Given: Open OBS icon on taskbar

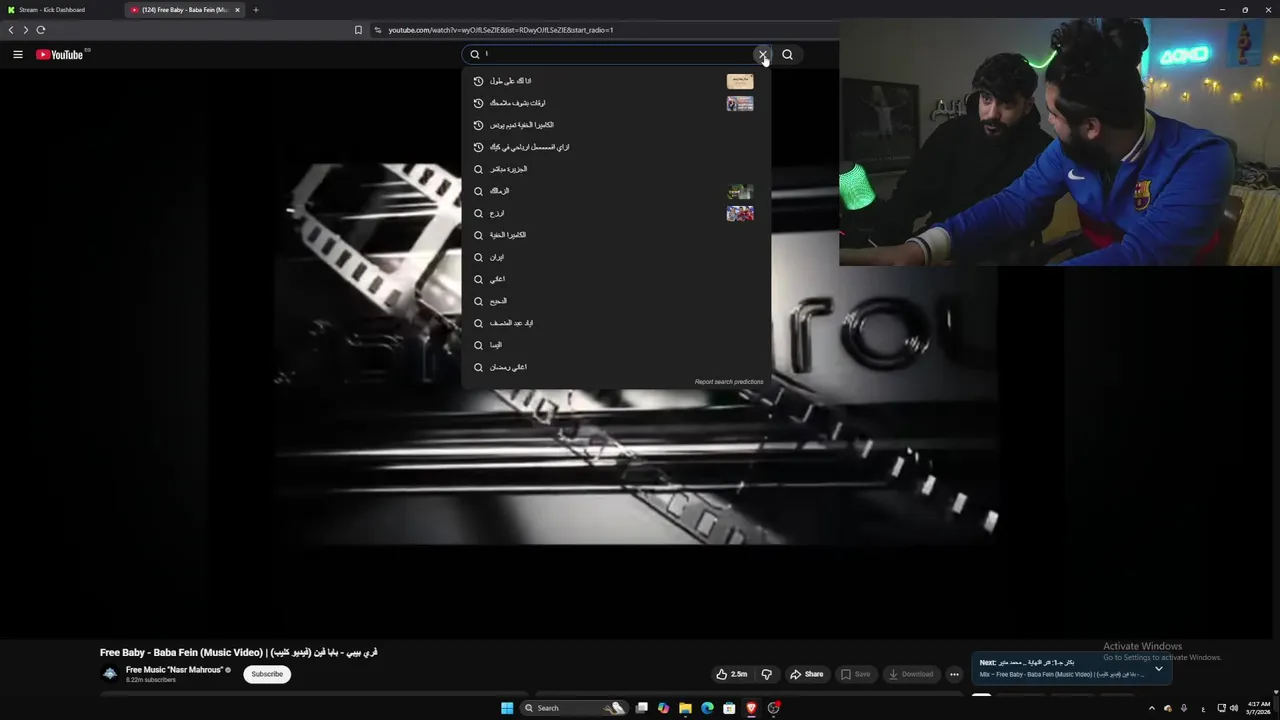Looking at the screenshot, I should (774, 708).
